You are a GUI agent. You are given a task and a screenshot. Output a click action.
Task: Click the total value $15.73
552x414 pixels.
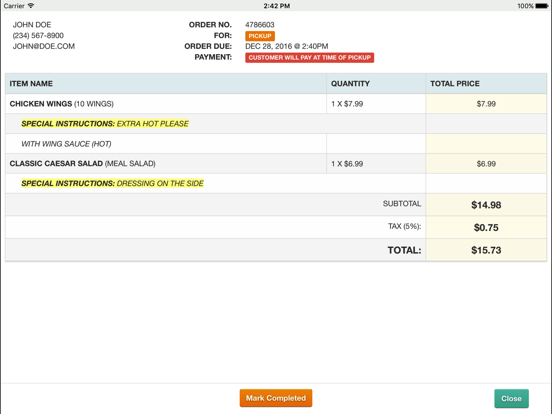coord(486,250)
